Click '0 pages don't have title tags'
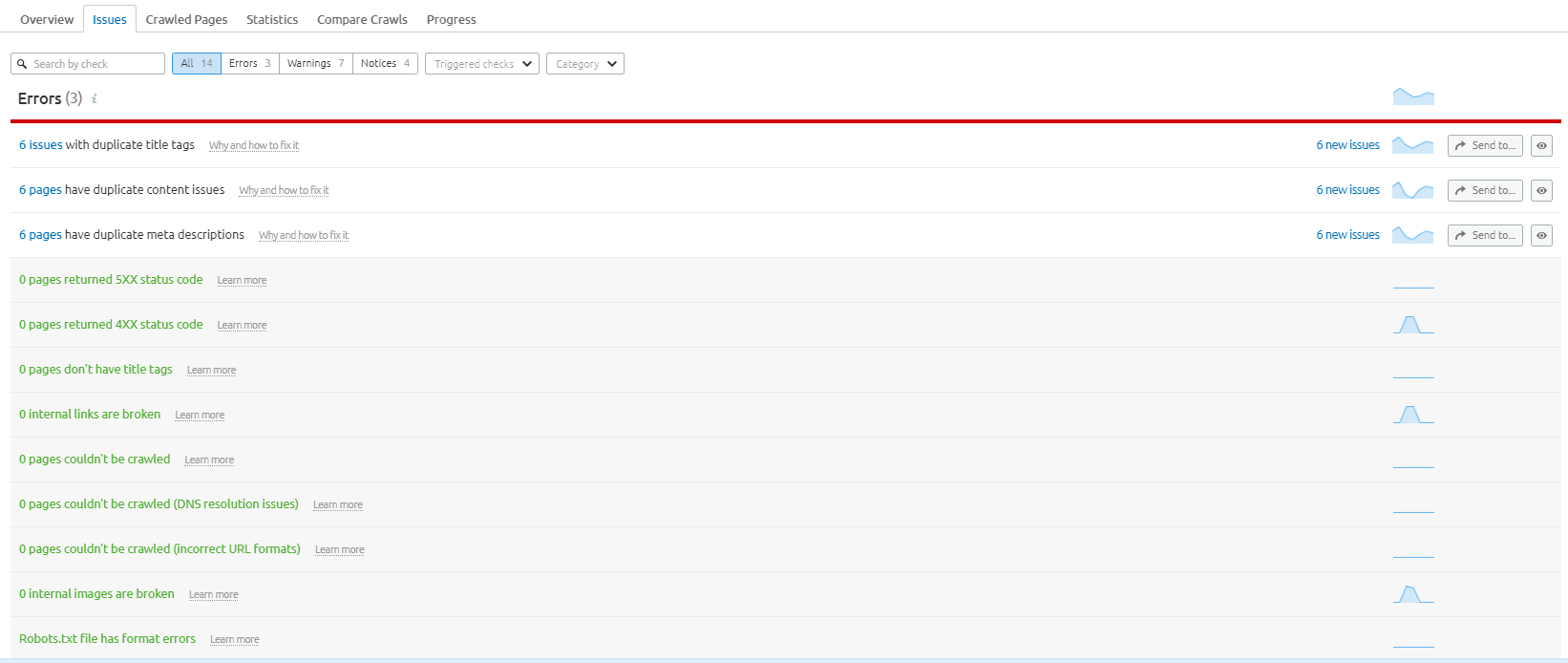 95,370
